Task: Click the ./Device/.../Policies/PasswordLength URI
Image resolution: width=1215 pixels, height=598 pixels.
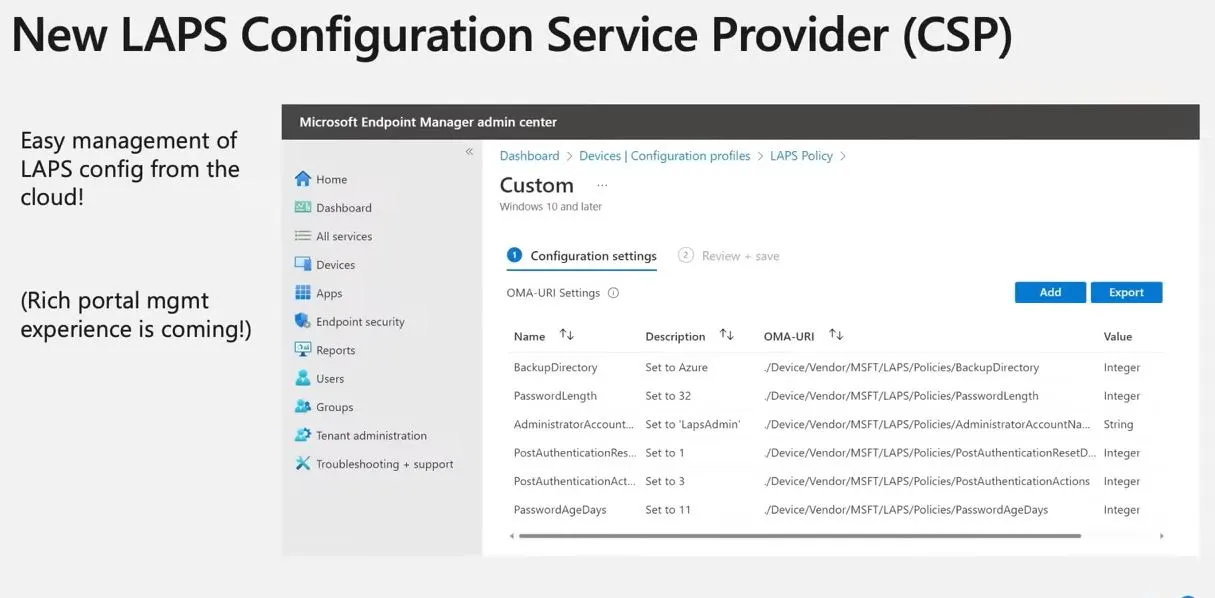Action: 900,396
